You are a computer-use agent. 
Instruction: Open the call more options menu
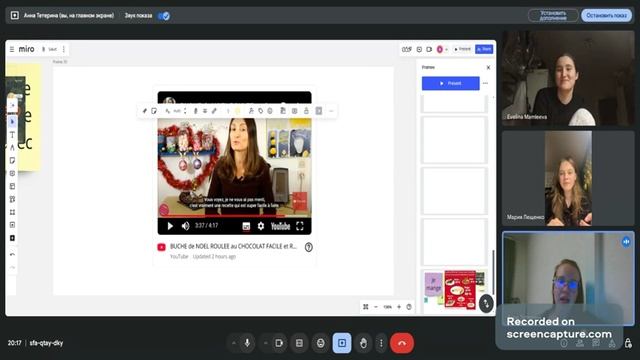[x=381, y=343]
